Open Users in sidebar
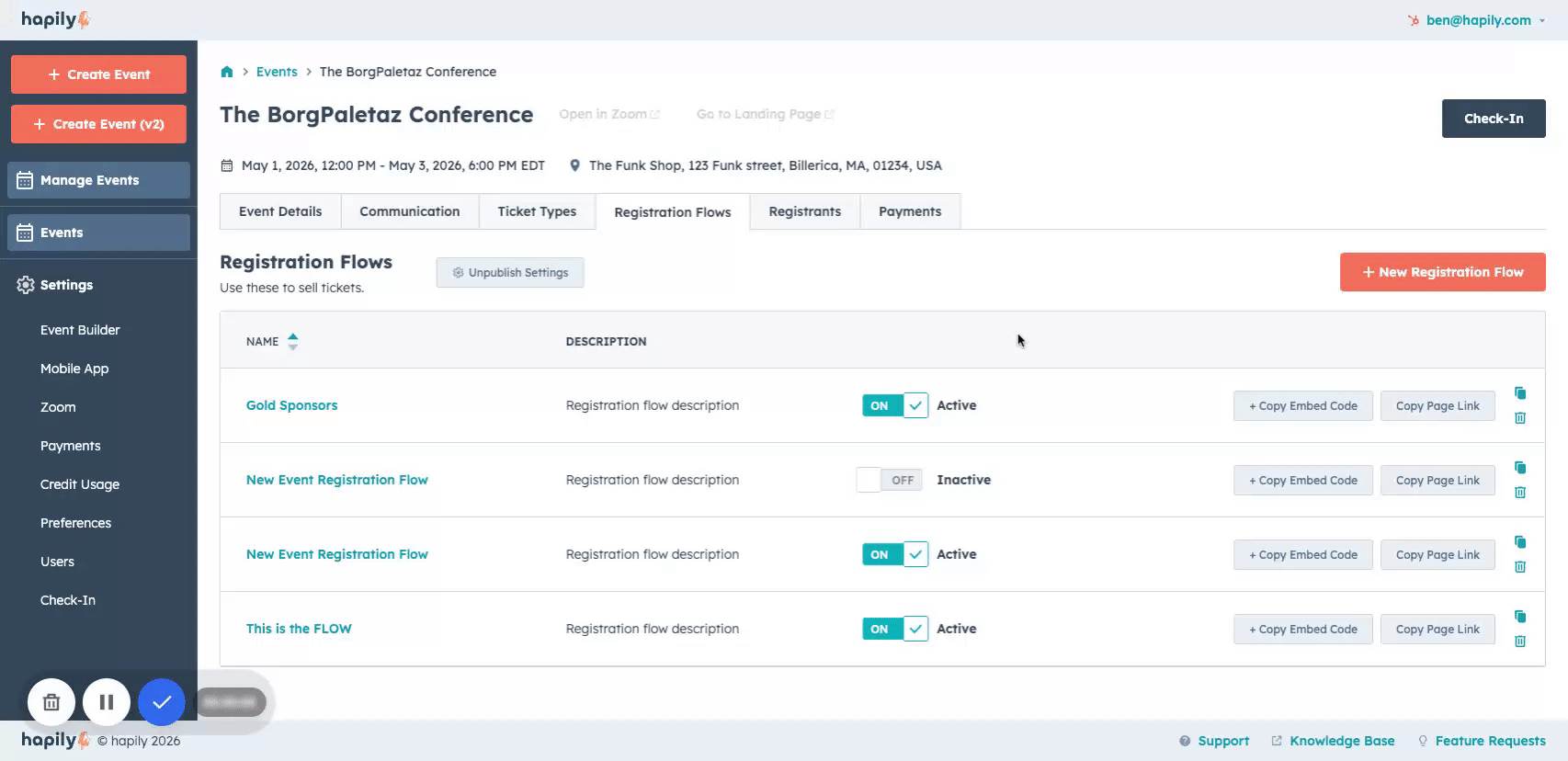Screen dimensions: 1568x761 click(57, 562)
